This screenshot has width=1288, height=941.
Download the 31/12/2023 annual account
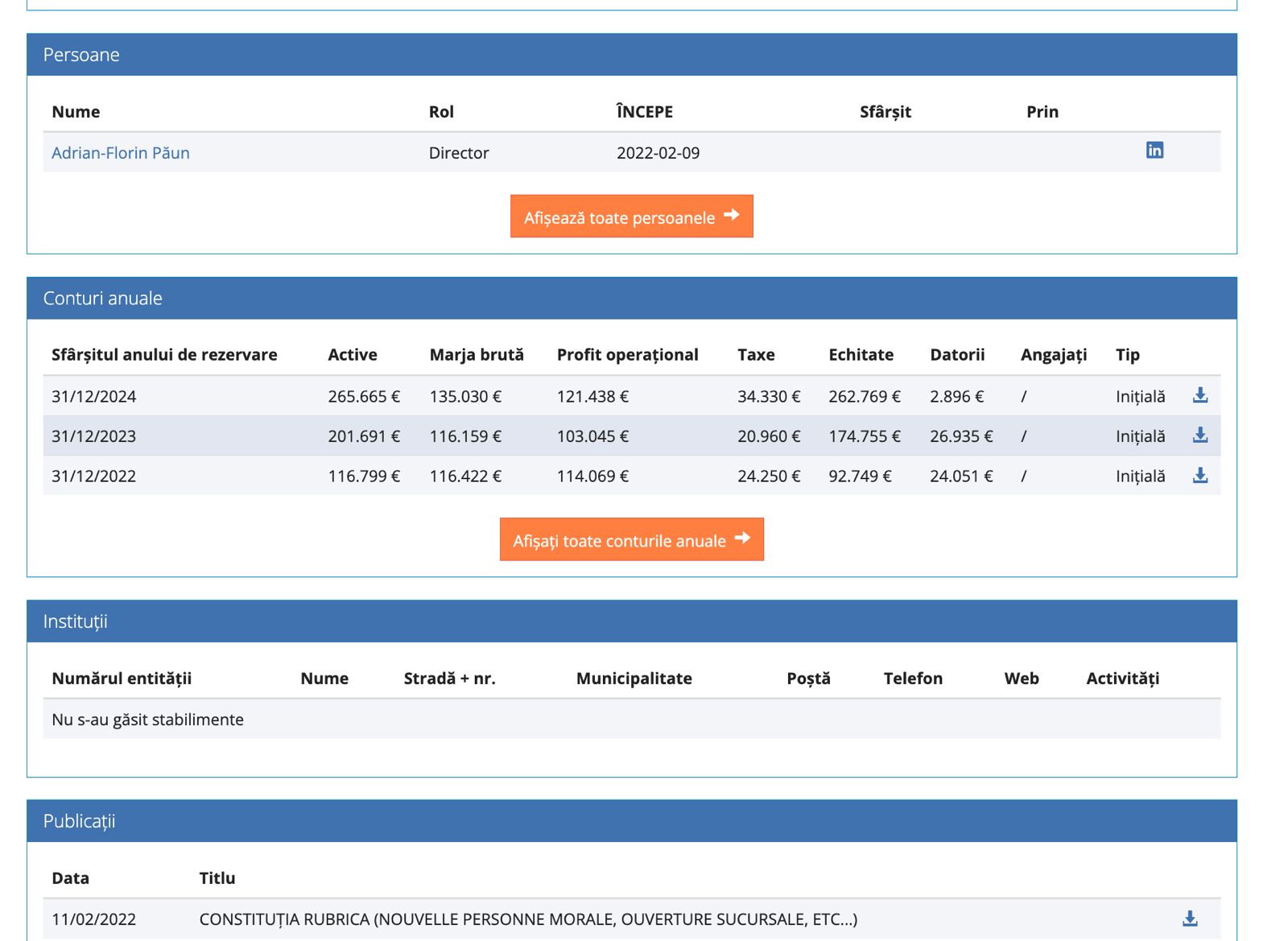click(1199, 435)
